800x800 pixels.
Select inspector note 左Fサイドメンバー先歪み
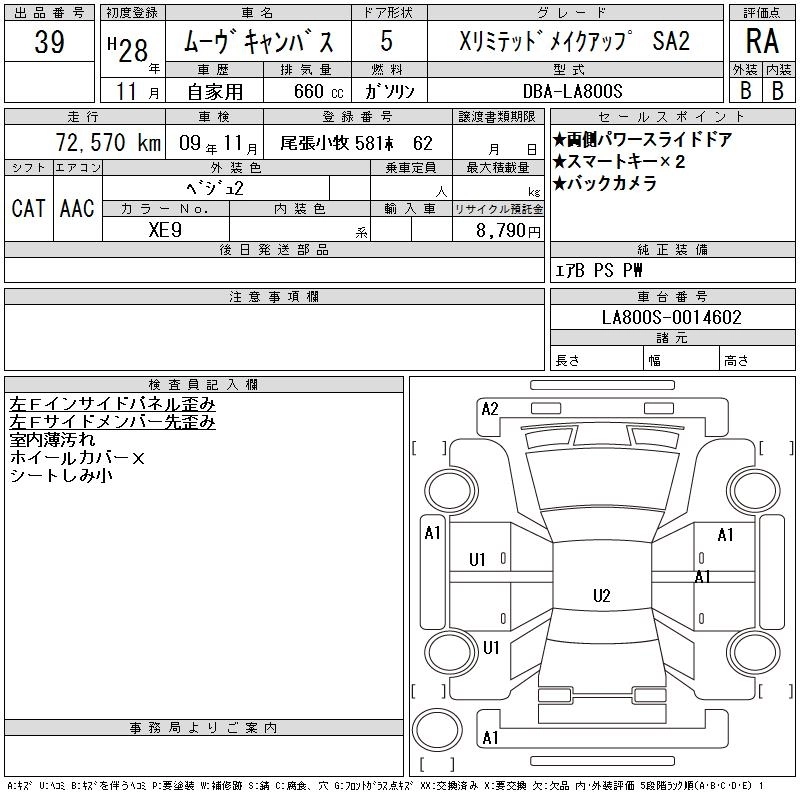pos(112,422)
